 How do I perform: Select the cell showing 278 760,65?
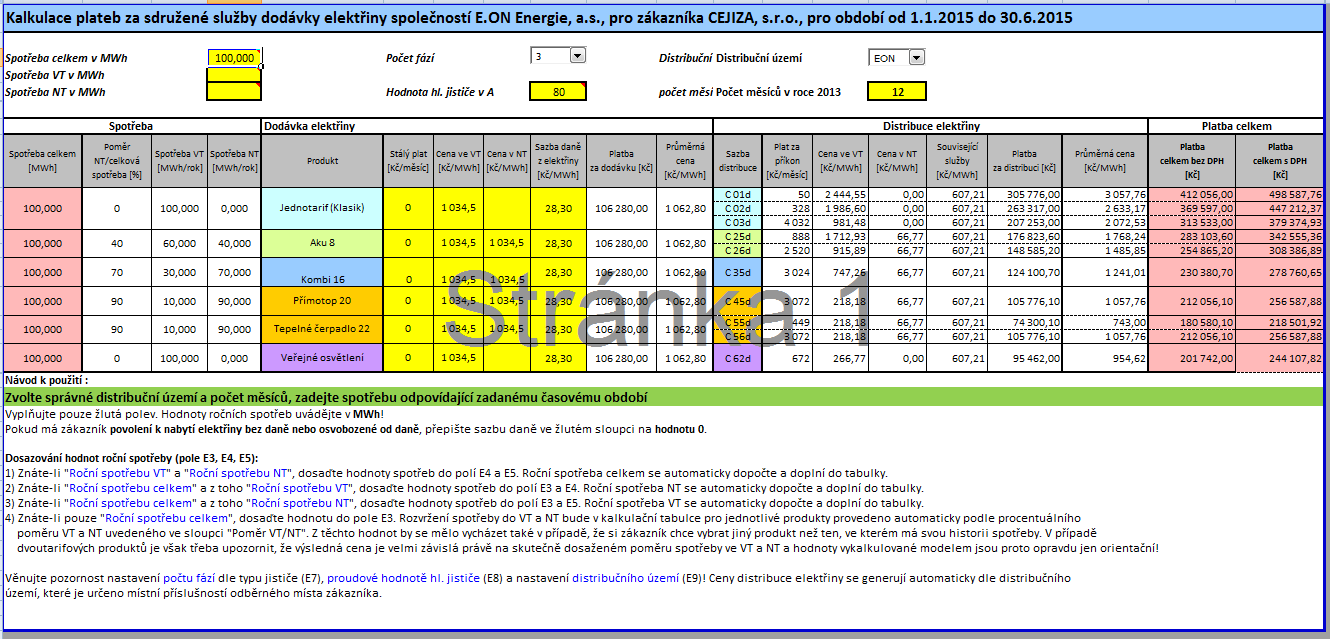1280,272
